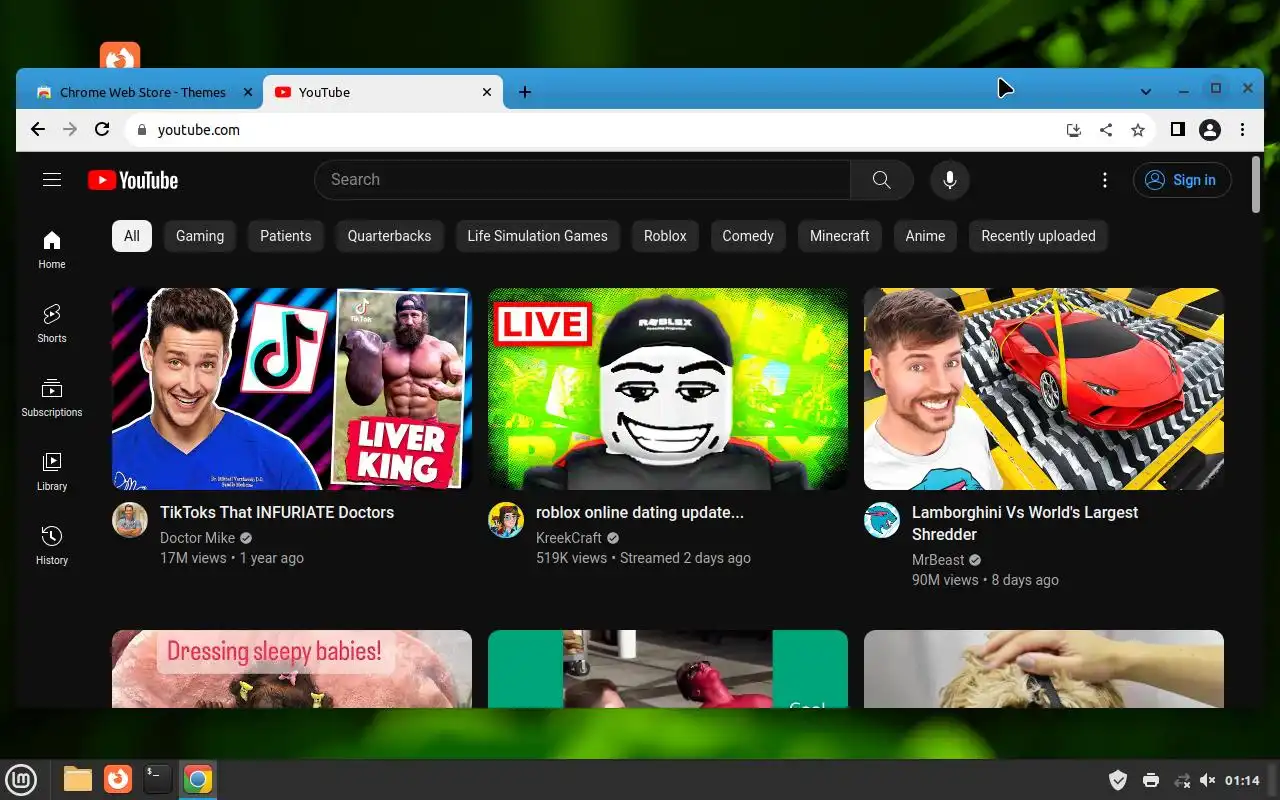Click KreekCraft channel avatar

[x=506, y=520]
